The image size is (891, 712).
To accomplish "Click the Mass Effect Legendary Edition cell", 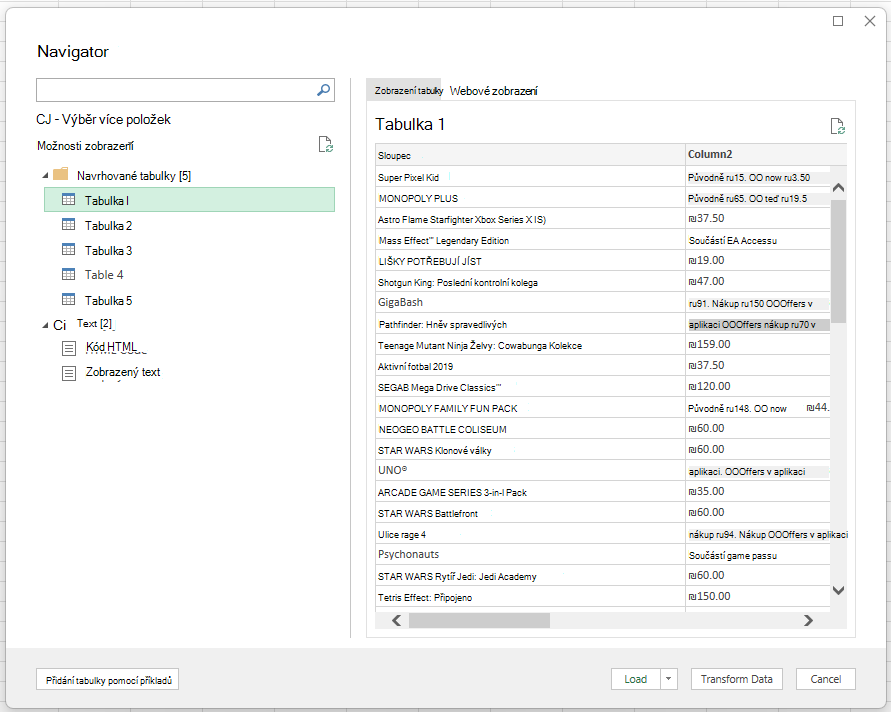I will click(530, 240).
